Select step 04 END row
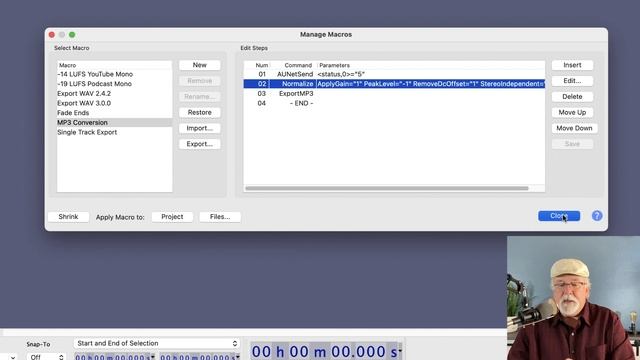The width and height of the screenshot is (640, 360). click(394, 103)
